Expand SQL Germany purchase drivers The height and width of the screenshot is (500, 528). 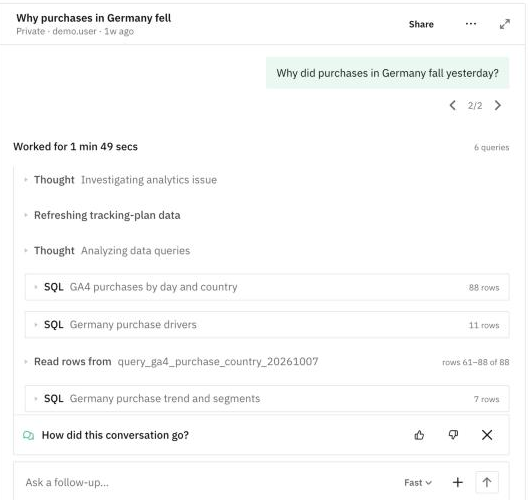267,325
